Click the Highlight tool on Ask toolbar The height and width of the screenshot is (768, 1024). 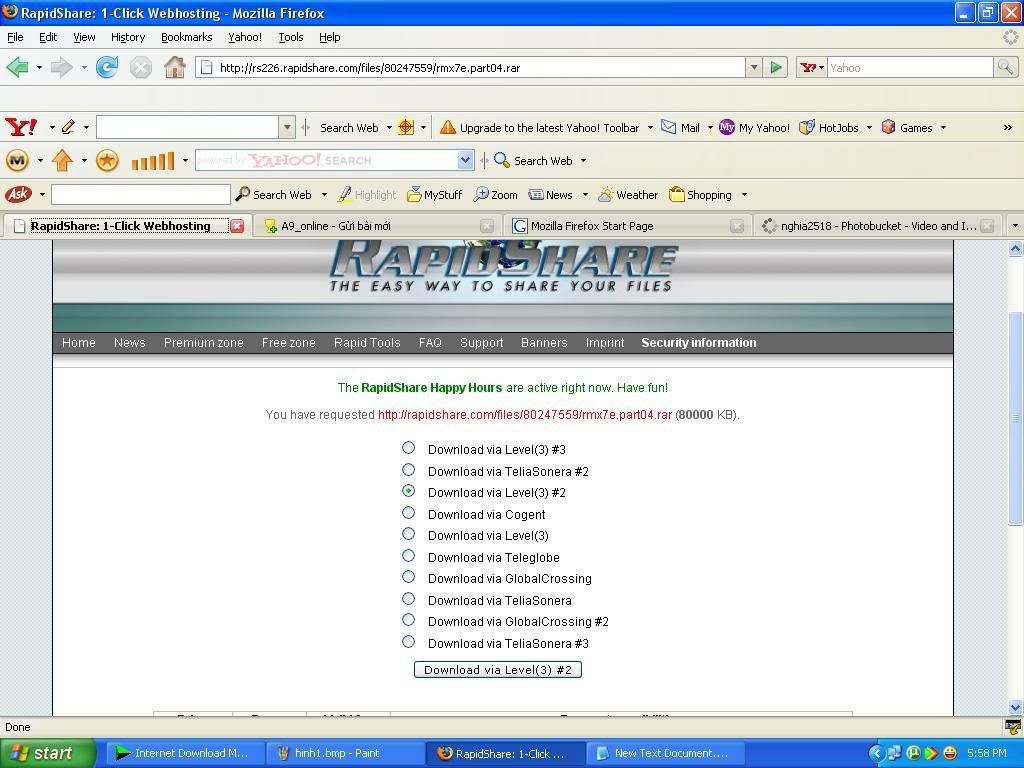[x=367, y=195]
